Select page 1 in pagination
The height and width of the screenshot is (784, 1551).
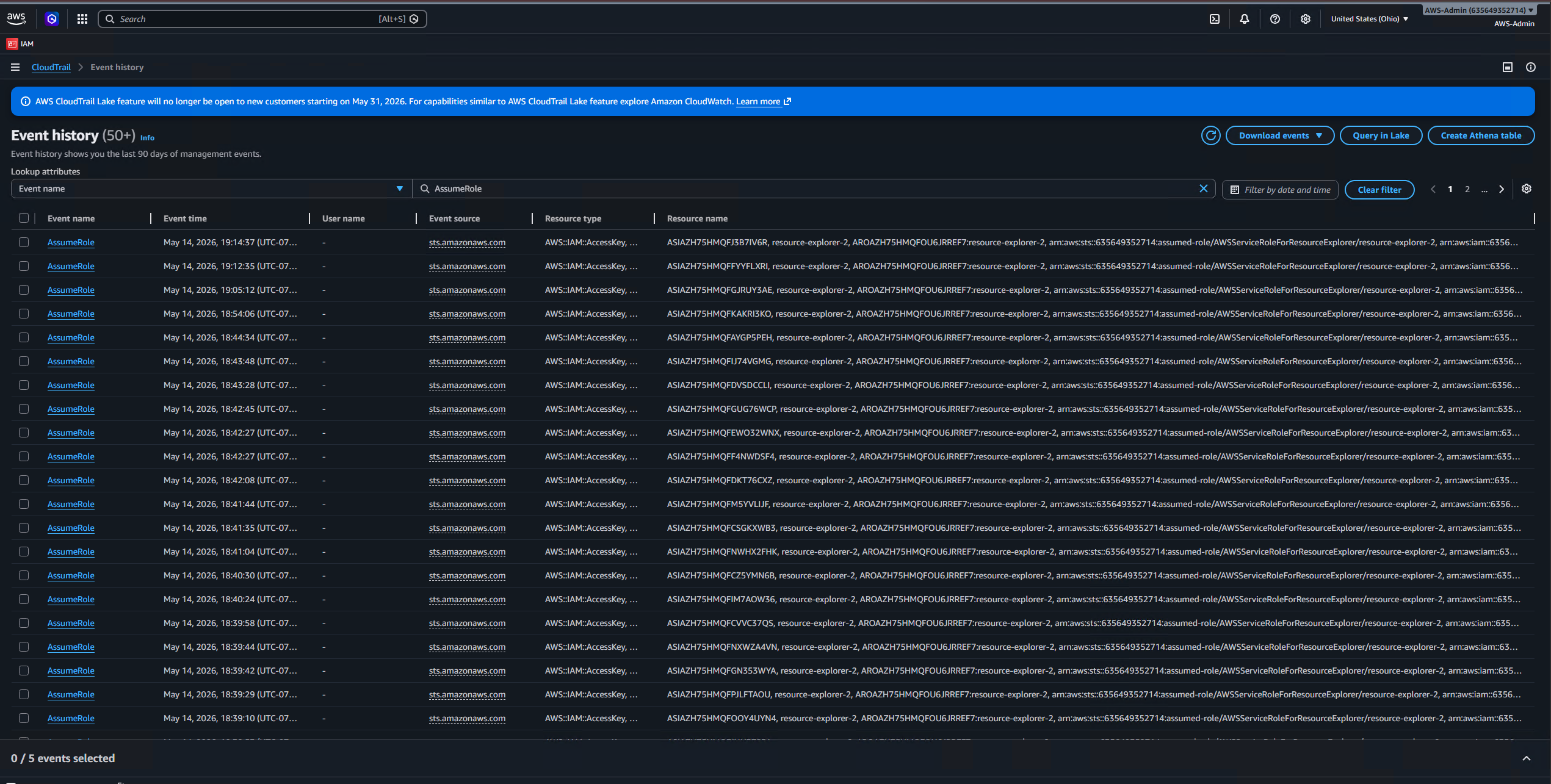coord(1450,189)
